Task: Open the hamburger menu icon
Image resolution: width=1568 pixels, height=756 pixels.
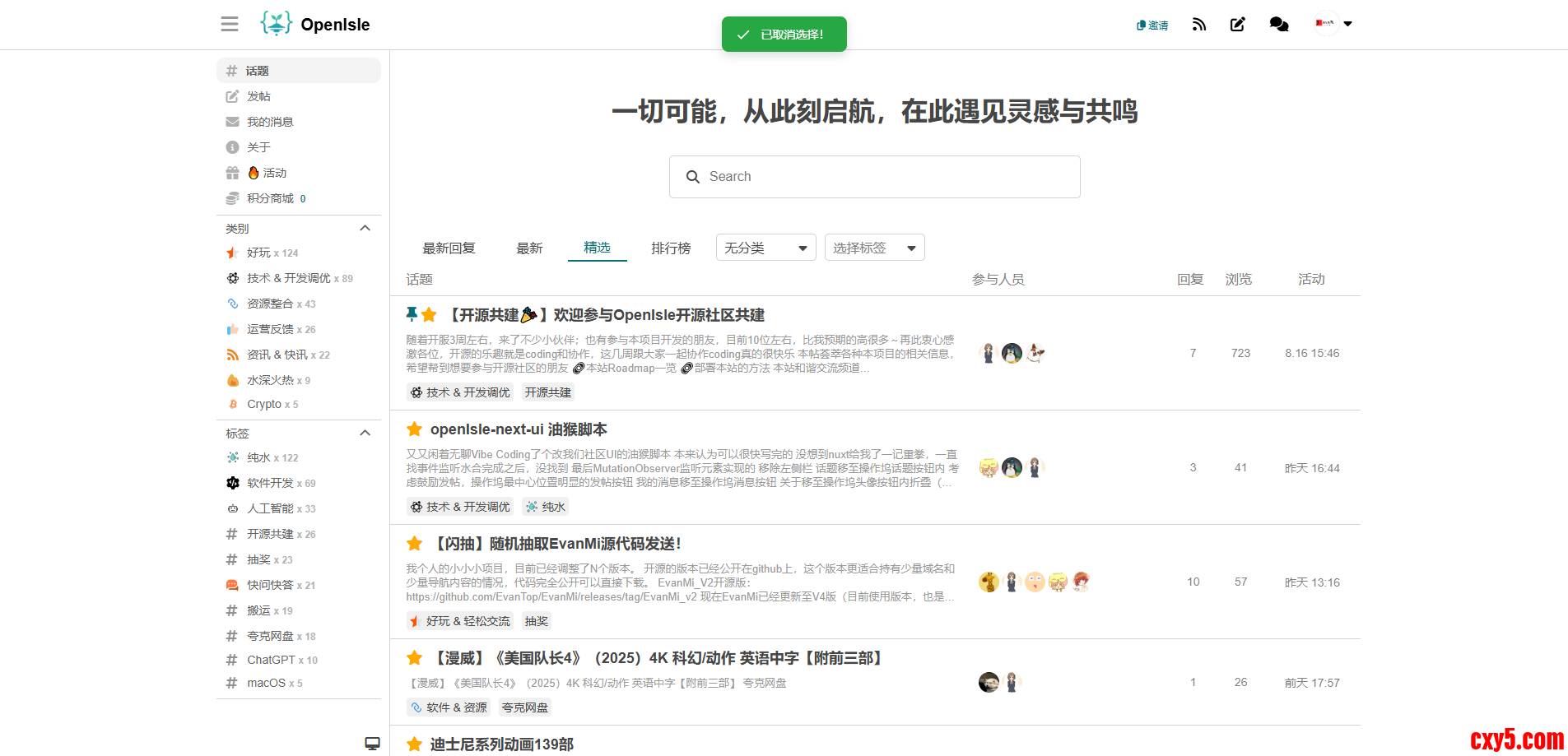Action: pyautogui.click(x=230, y=24)
